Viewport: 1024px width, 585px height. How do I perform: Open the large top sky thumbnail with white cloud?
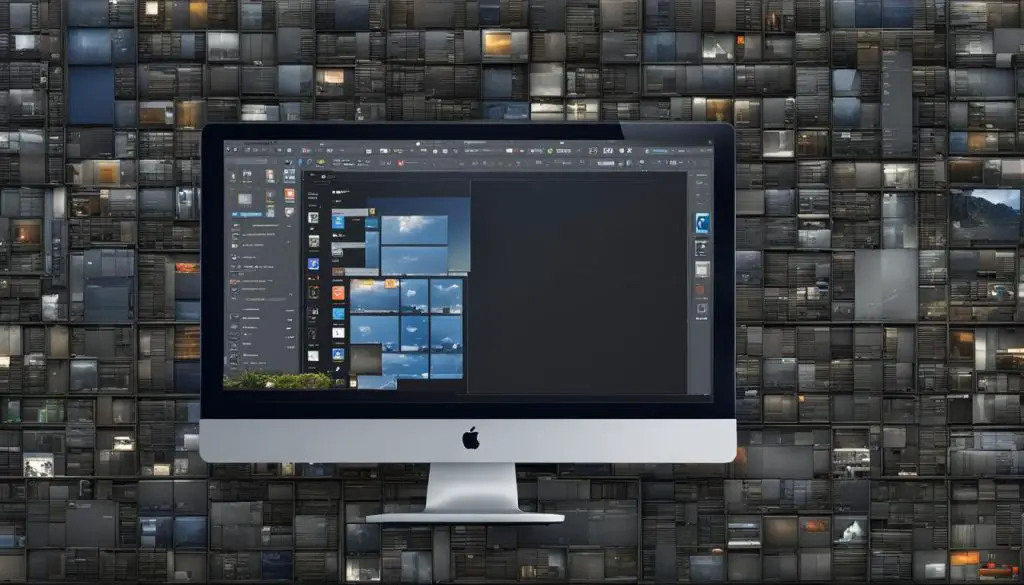(415, 230)
